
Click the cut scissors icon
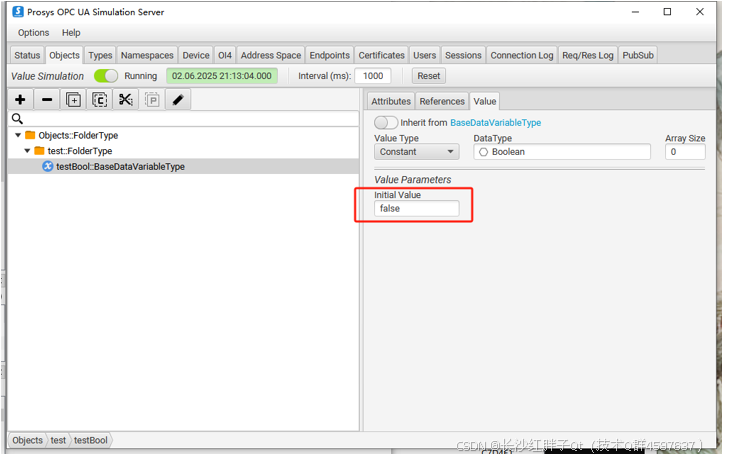point(126,100)
